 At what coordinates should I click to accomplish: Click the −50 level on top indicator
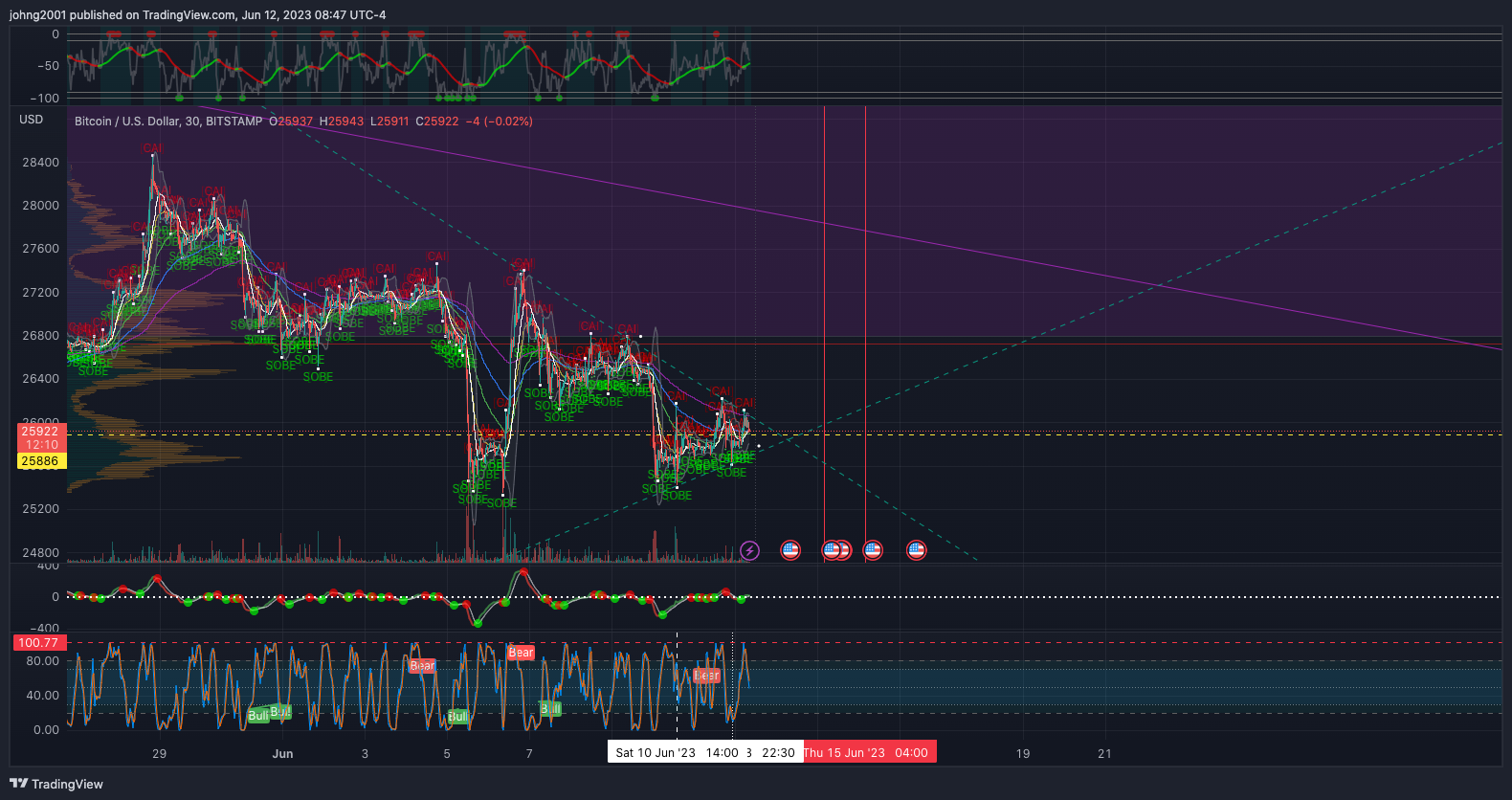click(x=48, y=66)
